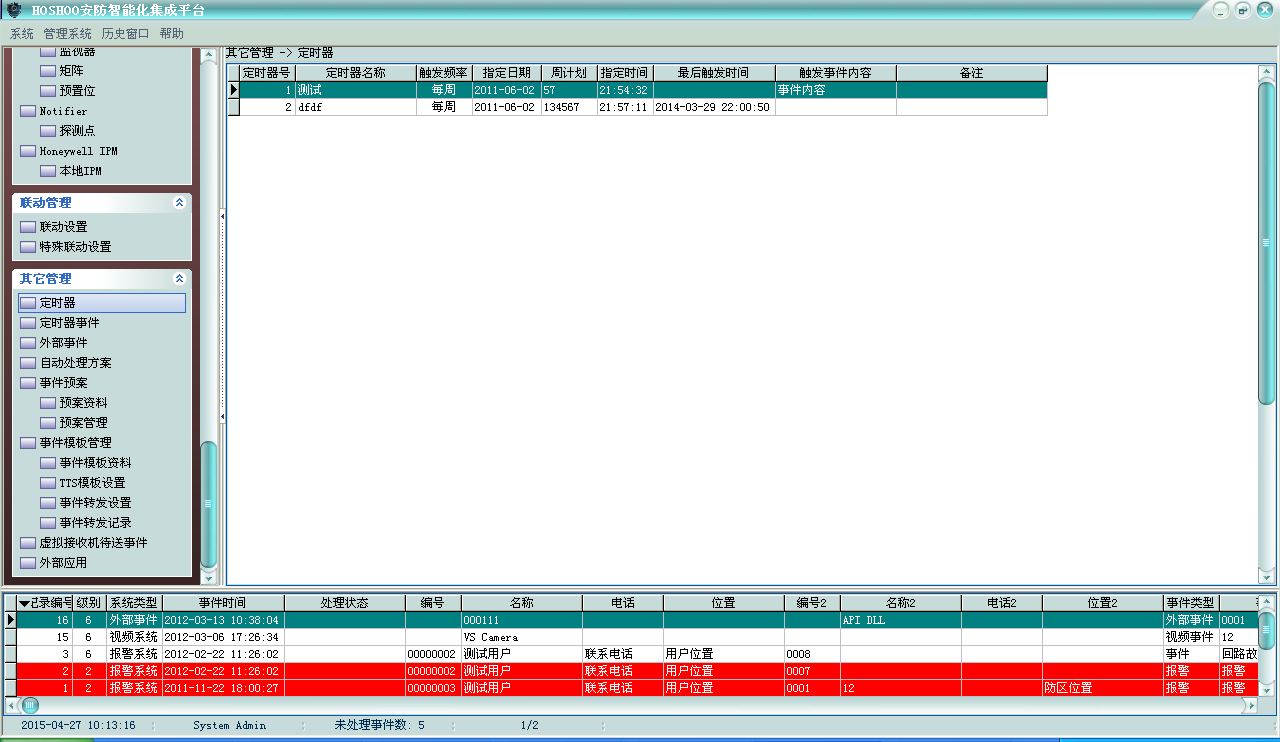
Task: Click the horizontal scrollbar of event list
Action: (640, 705)
